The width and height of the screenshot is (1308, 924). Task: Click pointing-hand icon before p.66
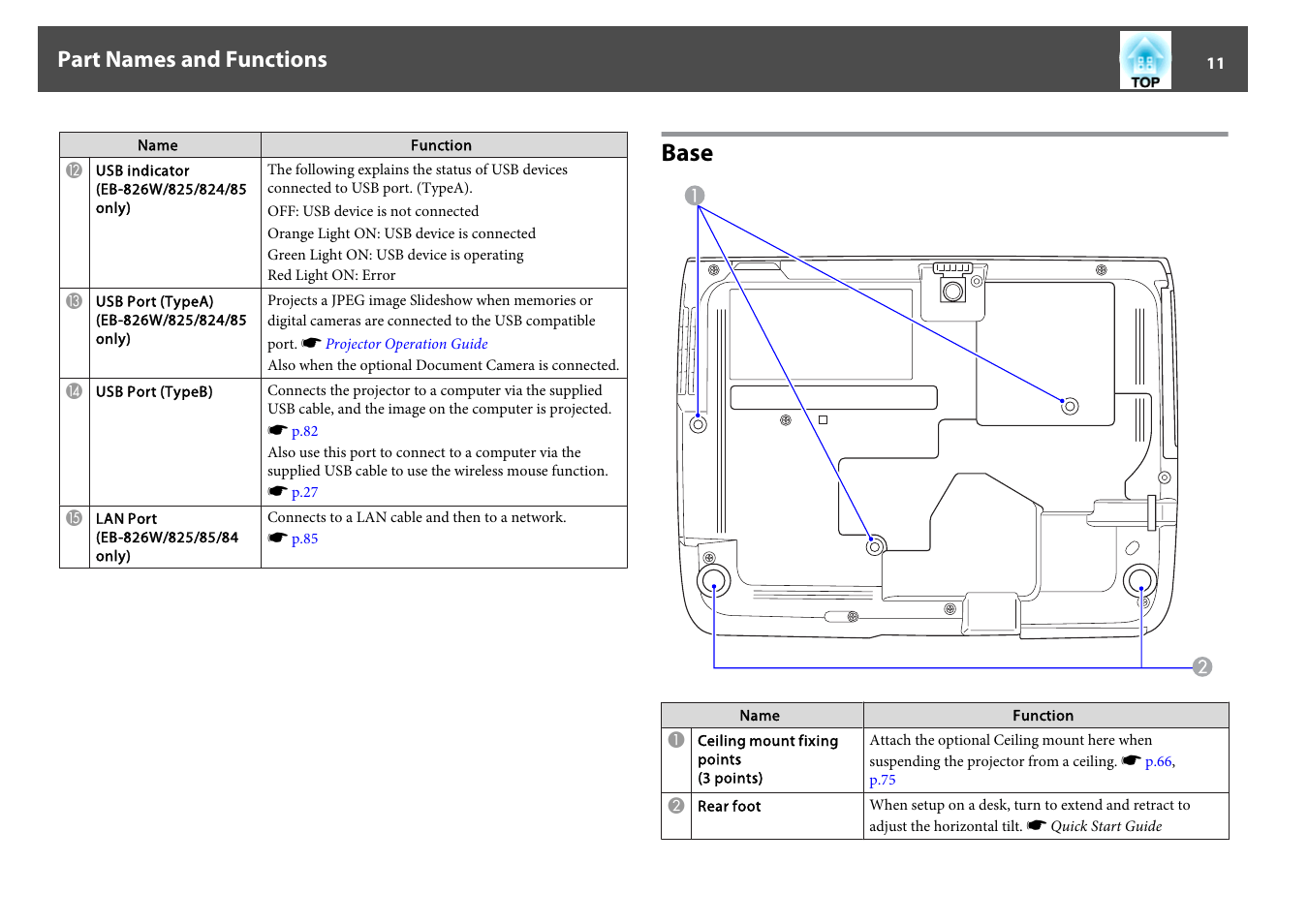[x=1132, y=760]
